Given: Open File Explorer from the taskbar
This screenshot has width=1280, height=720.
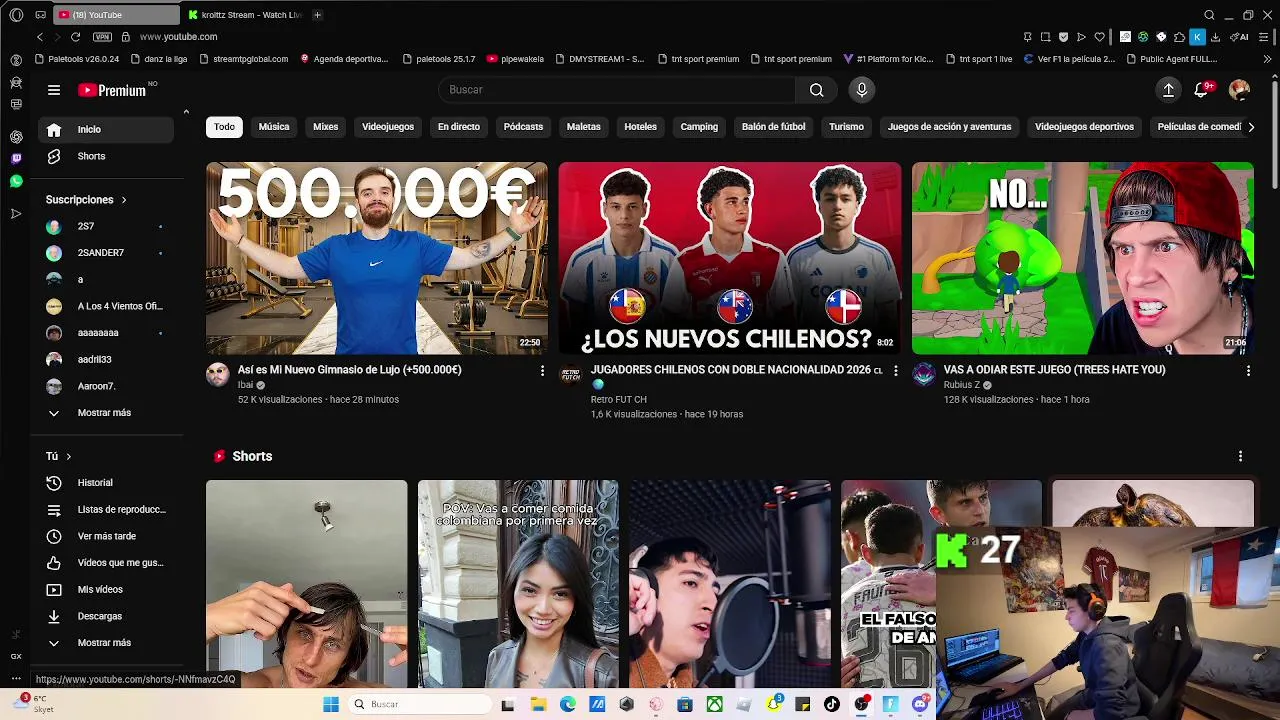Looking at the screenshot, I should click(x=538, y=704).
